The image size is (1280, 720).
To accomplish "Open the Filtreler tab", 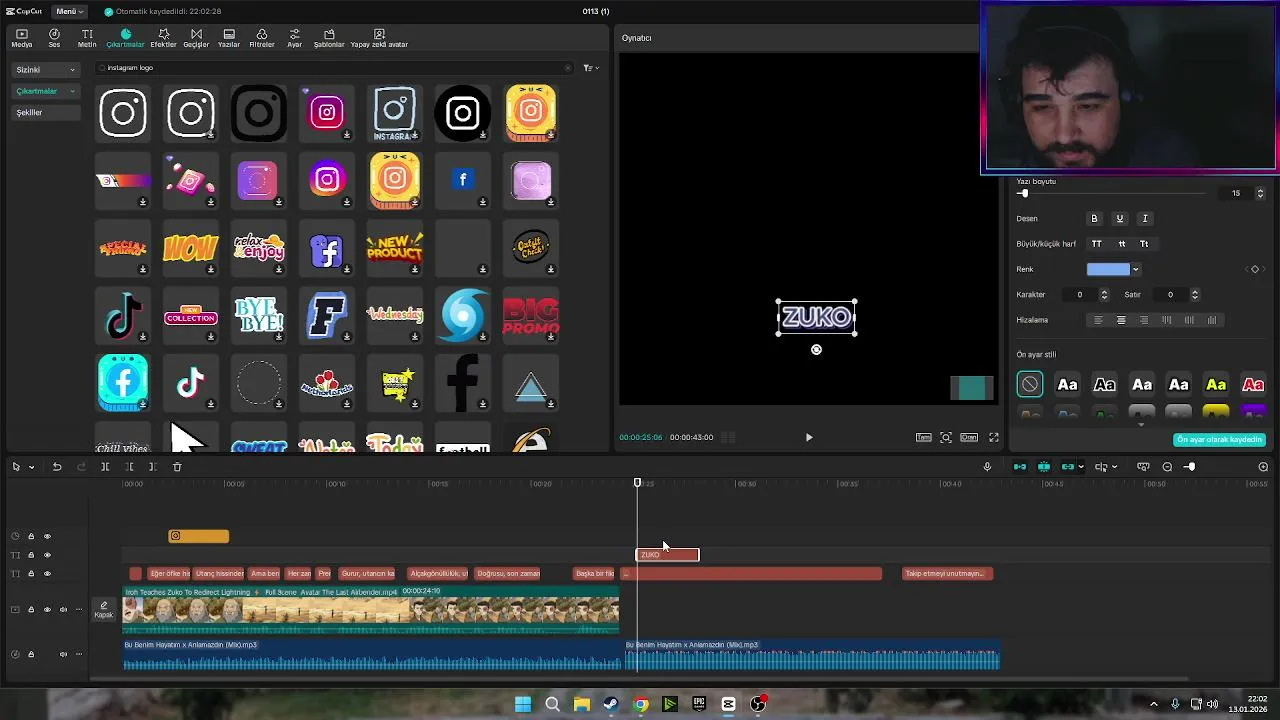I will [262, 38].
